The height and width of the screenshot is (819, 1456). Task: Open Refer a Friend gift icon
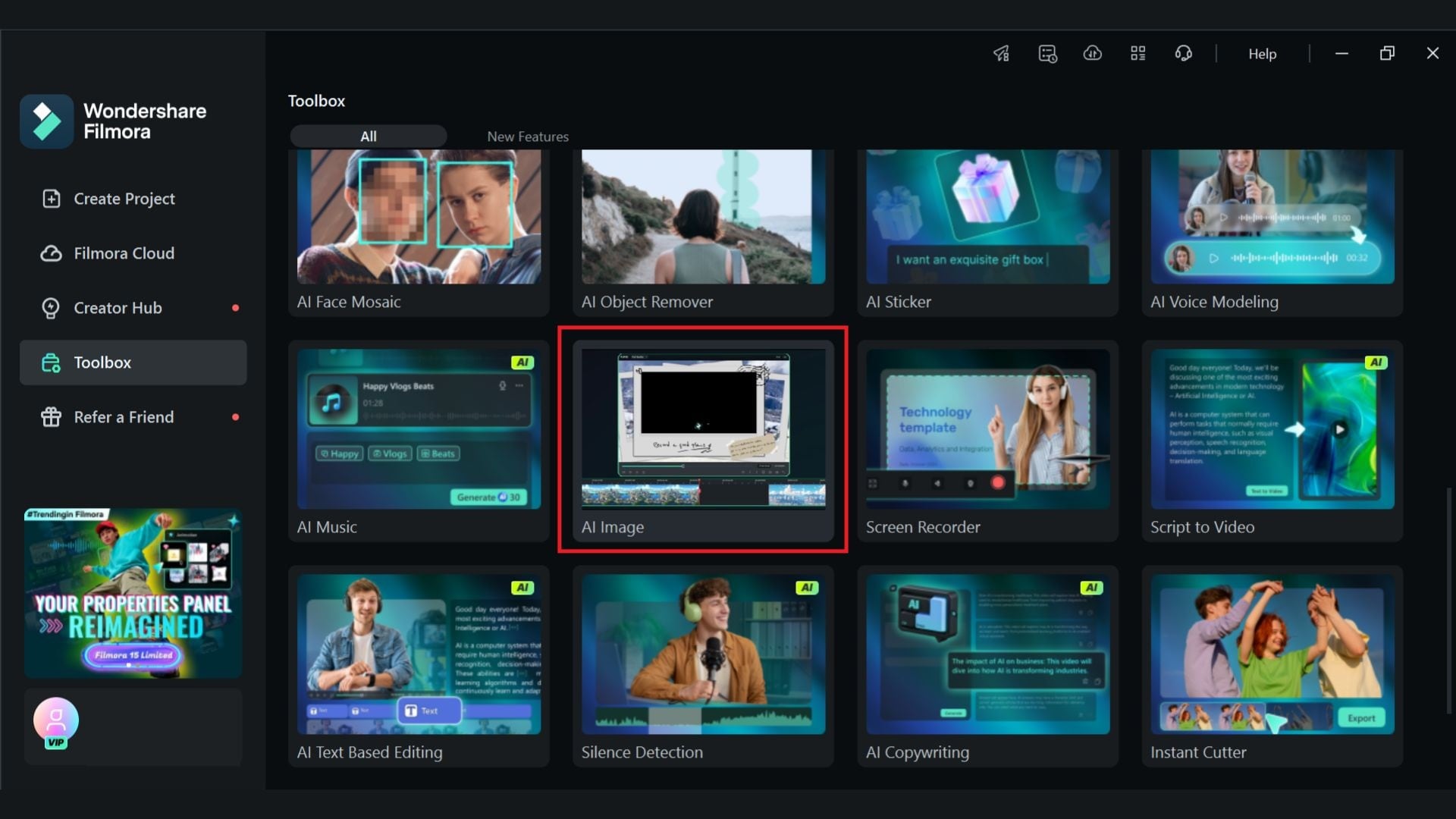[x=51, y=416]
